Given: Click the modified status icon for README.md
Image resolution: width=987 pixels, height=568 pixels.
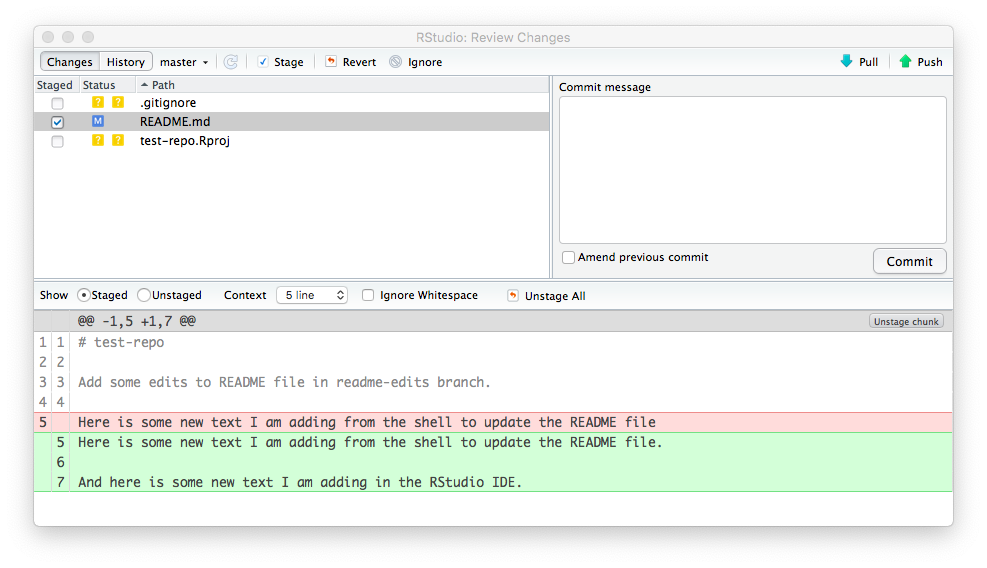Looking at the screenshot, I should pos(98,121).
